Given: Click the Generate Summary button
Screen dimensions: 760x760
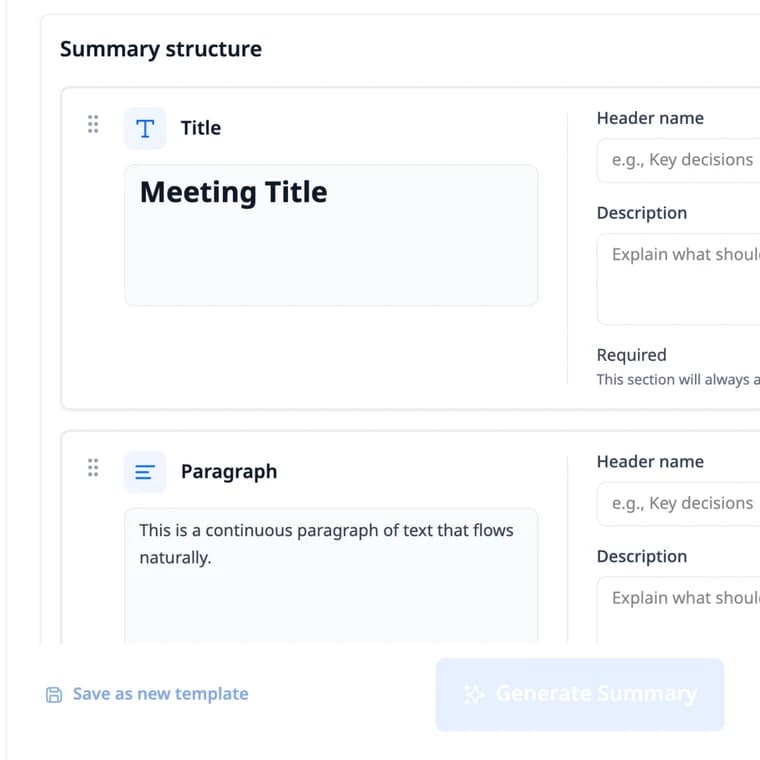Looking at the screenshot, I should (580, 694).
